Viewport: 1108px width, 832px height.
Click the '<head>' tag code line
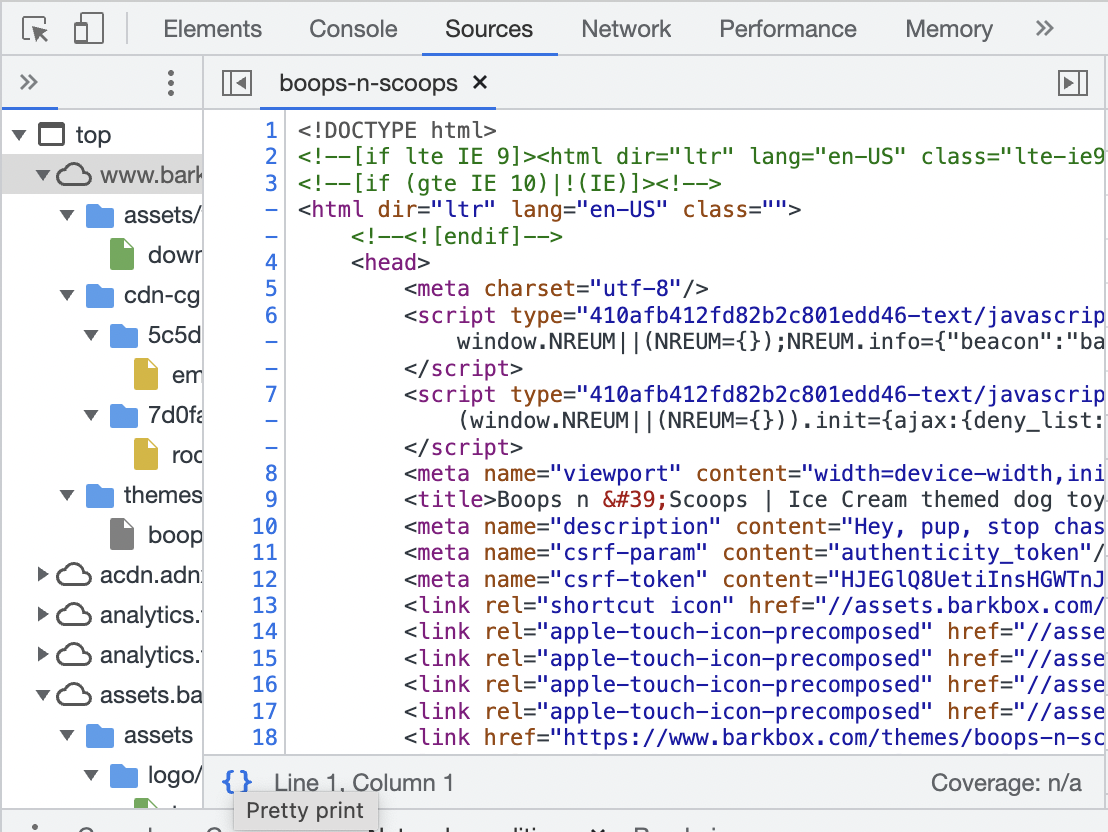click(x=390, y=262)
